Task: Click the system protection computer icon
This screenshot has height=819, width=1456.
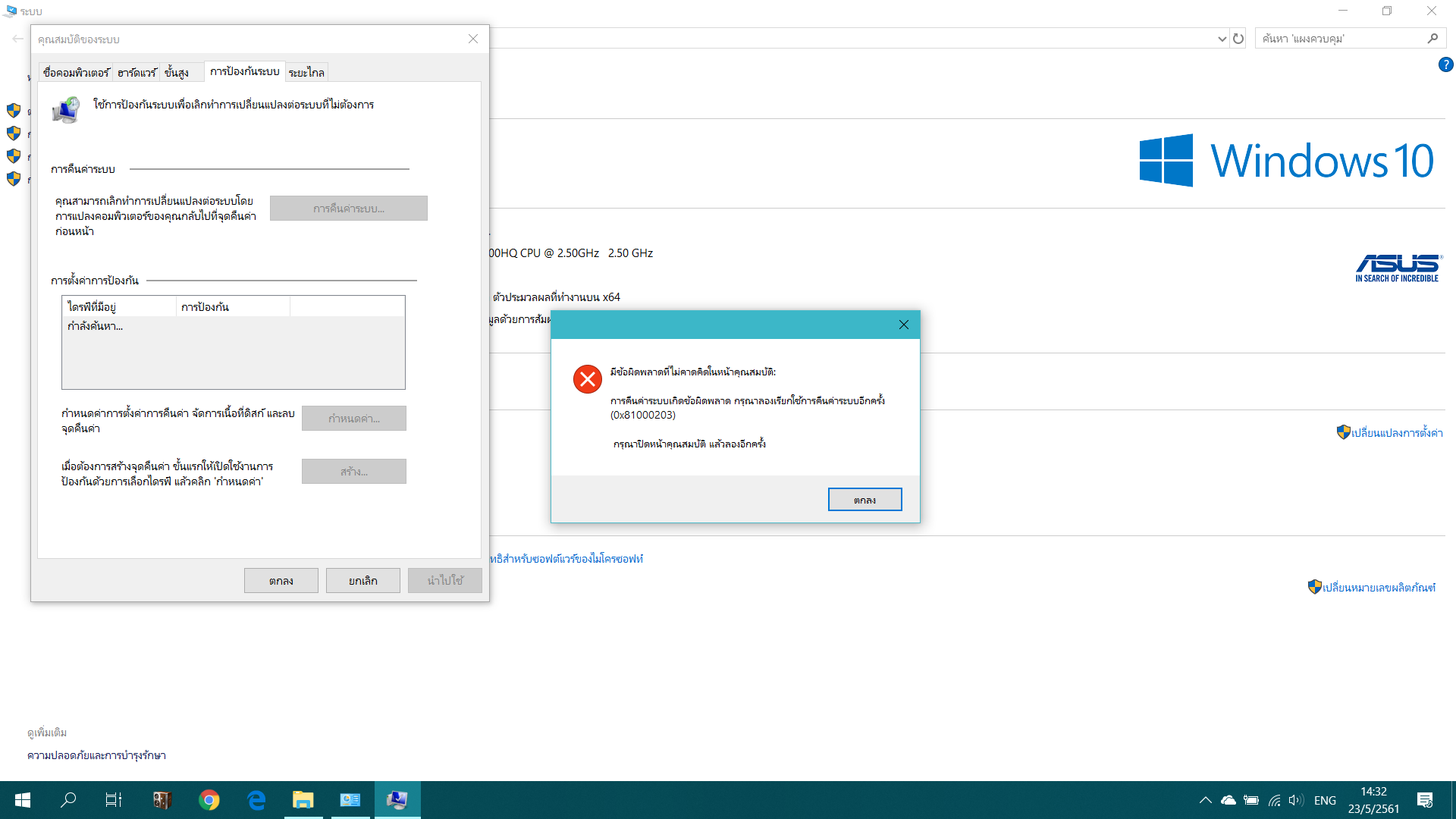Action: (x=67, y=110)
